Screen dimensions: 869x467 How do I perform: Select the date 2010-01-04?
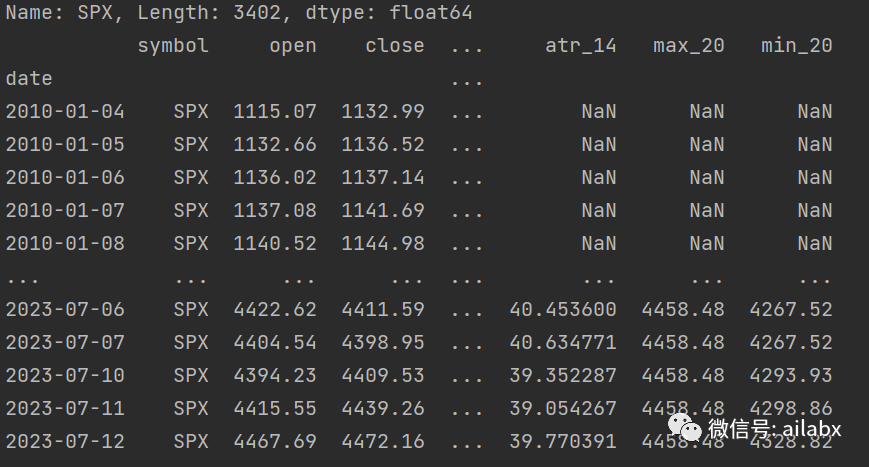pos(65,112)
